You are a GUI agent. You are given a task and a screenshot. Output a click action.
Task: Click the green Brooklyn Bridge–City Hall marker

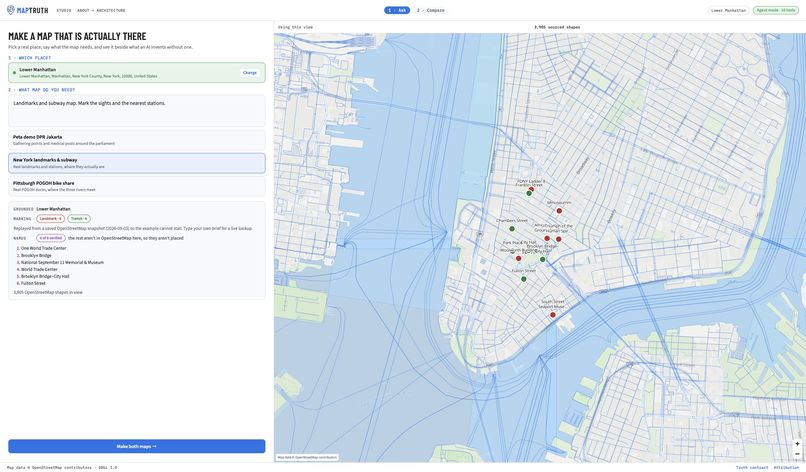point(542,259)
